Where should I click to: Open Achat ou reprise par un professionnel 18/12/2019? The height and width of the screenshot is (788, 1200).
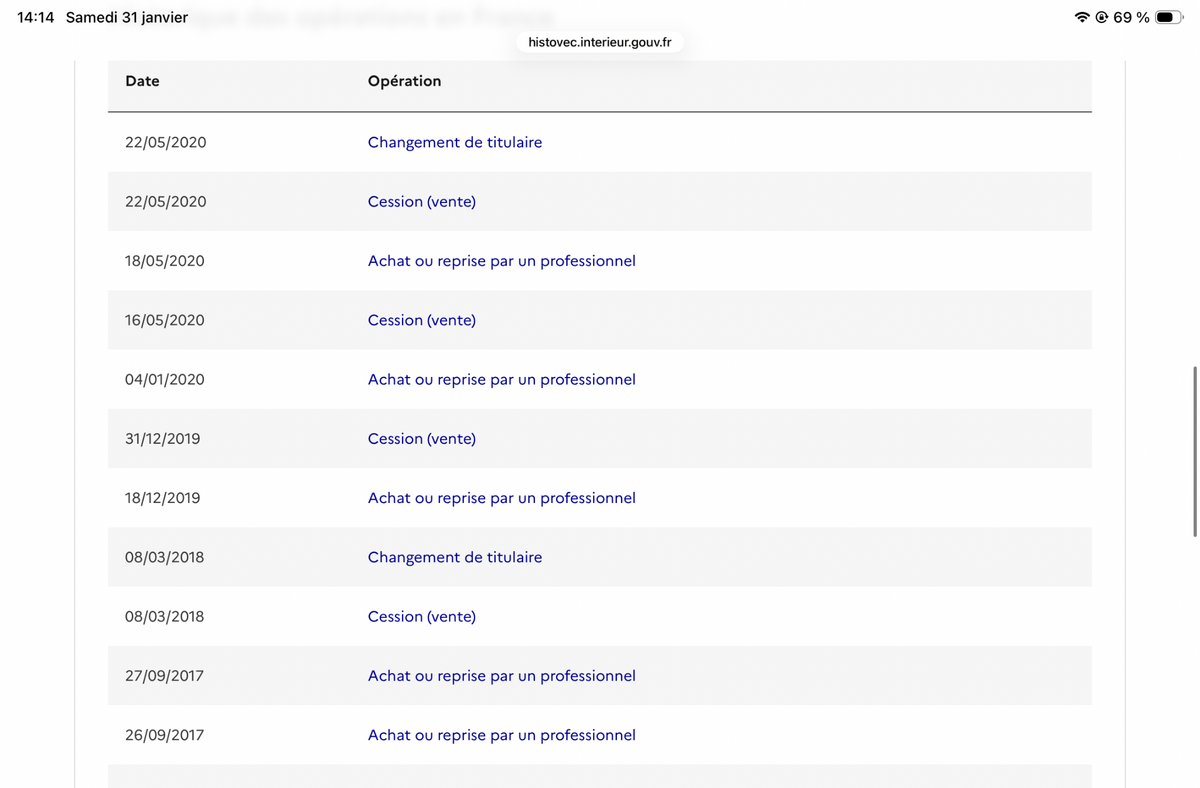click(502, 498)
